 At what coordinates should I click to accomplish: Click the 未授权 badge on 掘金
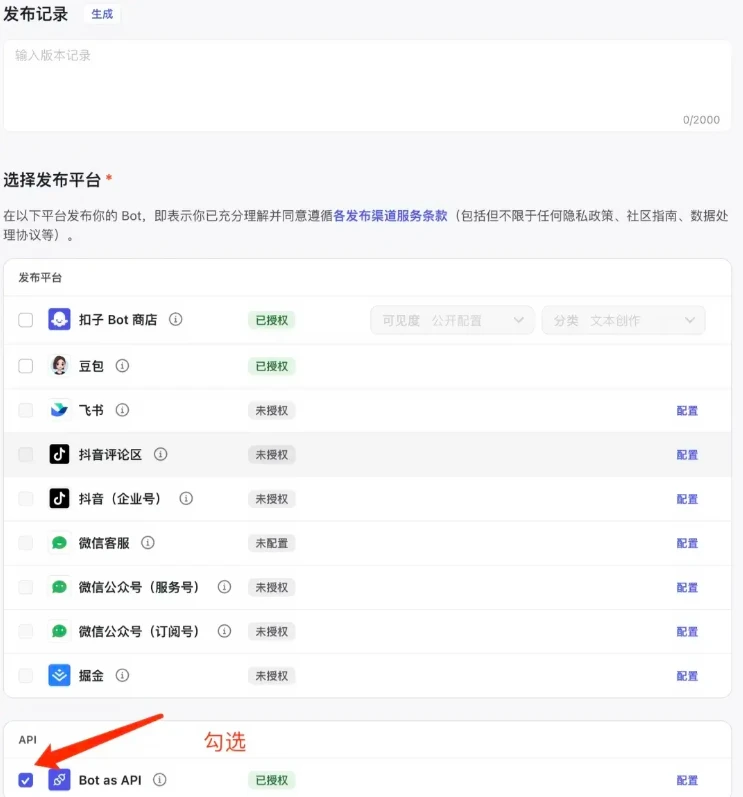click(x=271, y=676)
